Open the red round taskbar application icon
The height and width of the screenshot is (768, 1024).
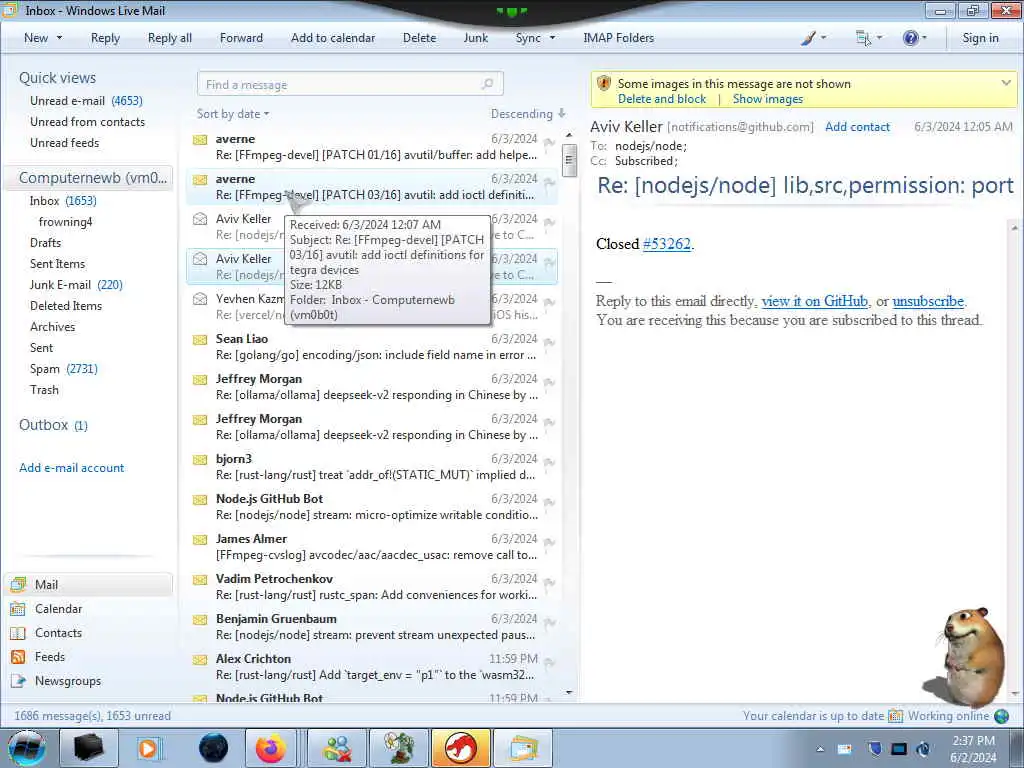[461, 748]
